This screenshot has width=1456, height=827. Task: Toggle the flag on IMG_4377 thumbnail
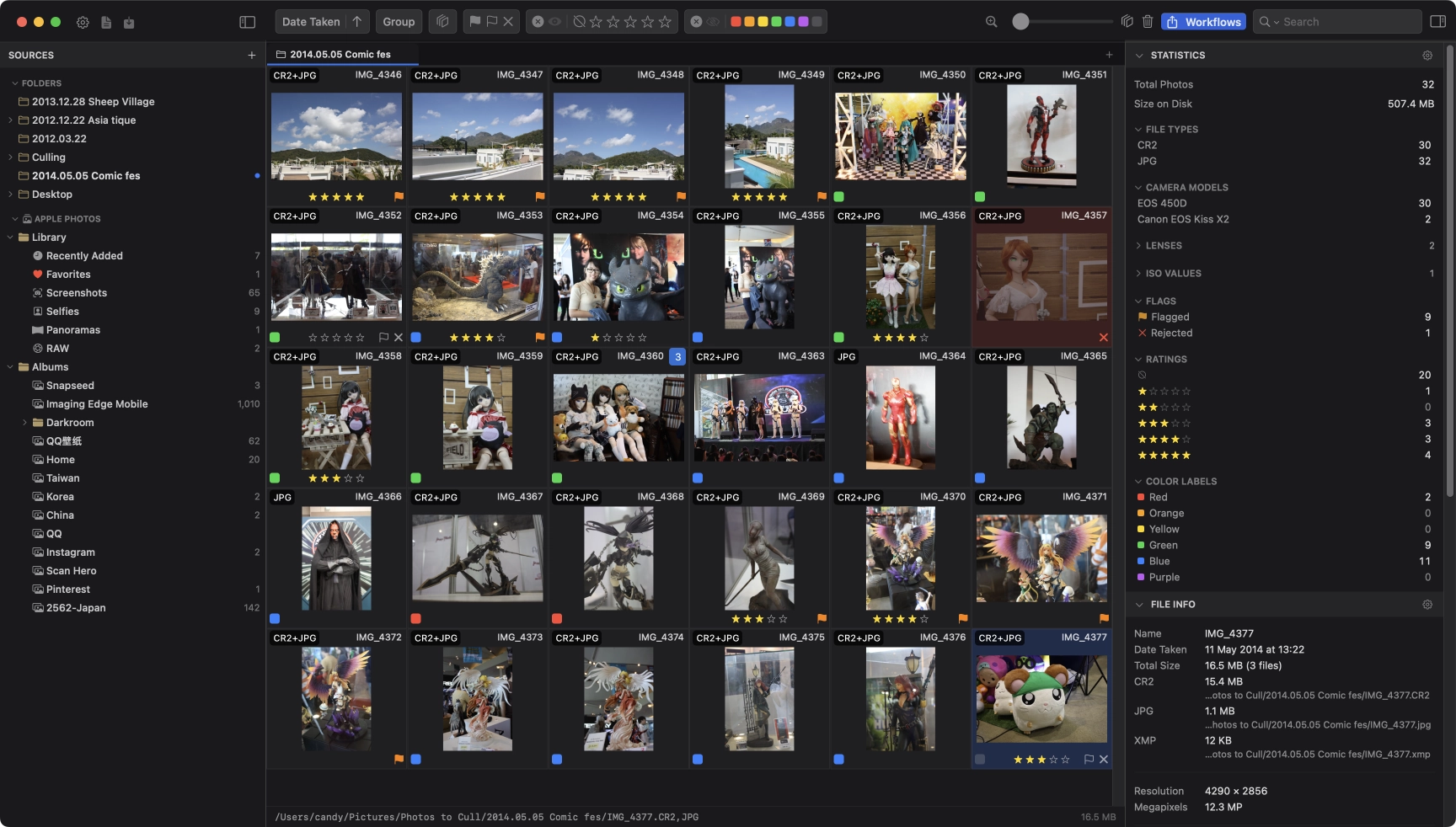tap(1089, 760)
